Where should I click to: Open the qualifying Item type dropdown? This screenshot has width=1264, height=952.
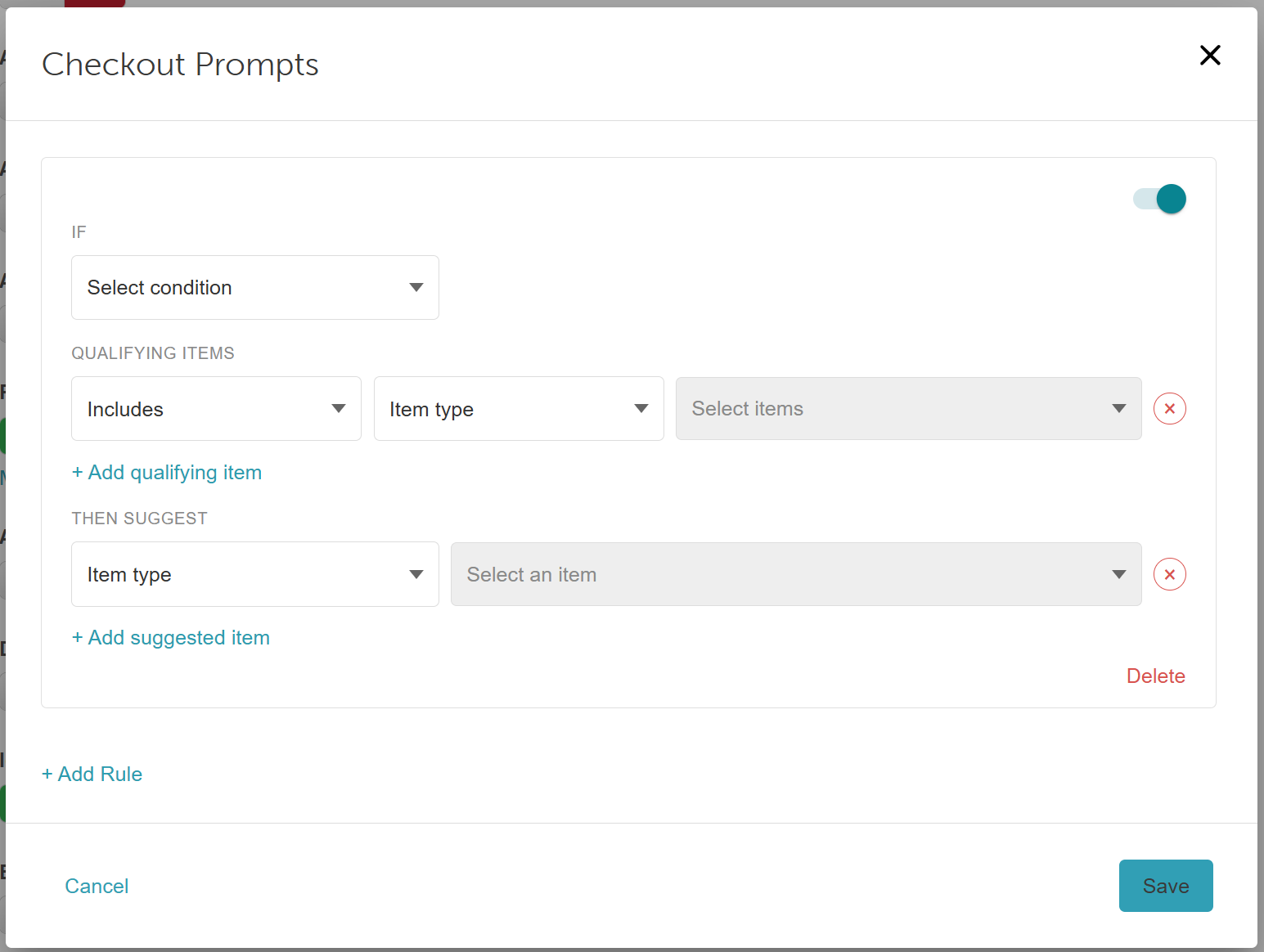pyautogui.click(x=519, y=409)
